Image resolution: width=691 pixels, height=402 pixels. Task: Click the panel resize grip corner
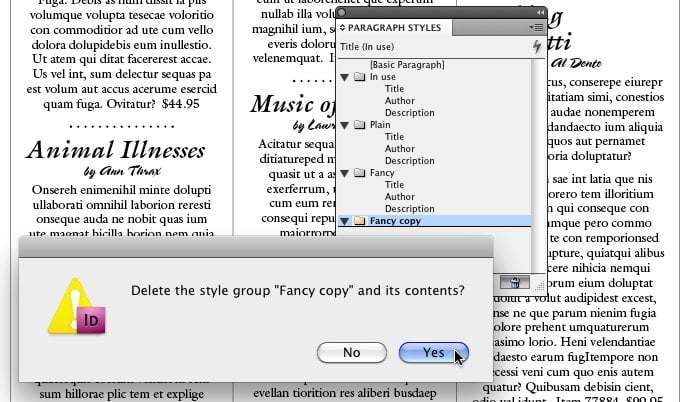tap(540, 285)
